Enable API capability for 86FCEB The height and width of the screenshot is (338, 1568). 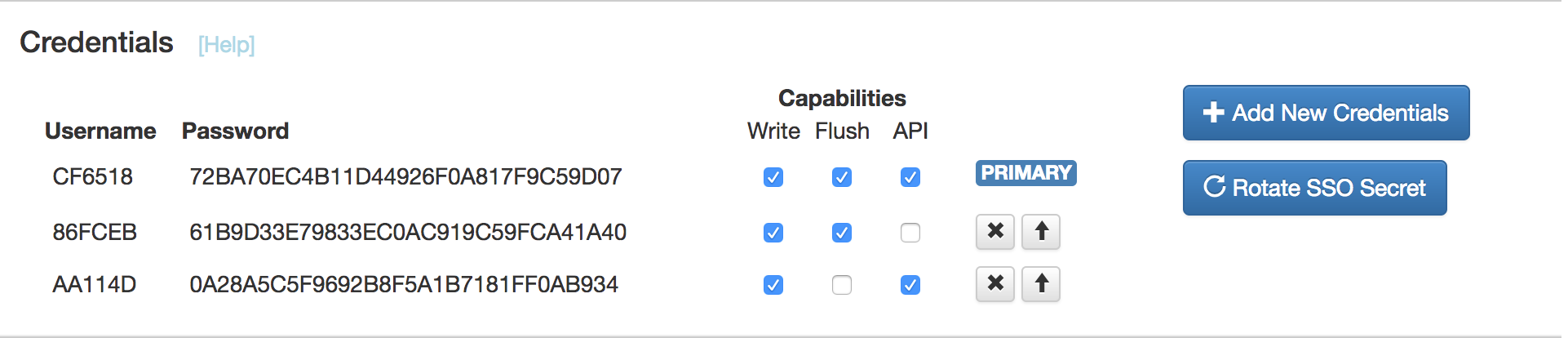click(910, 233)
